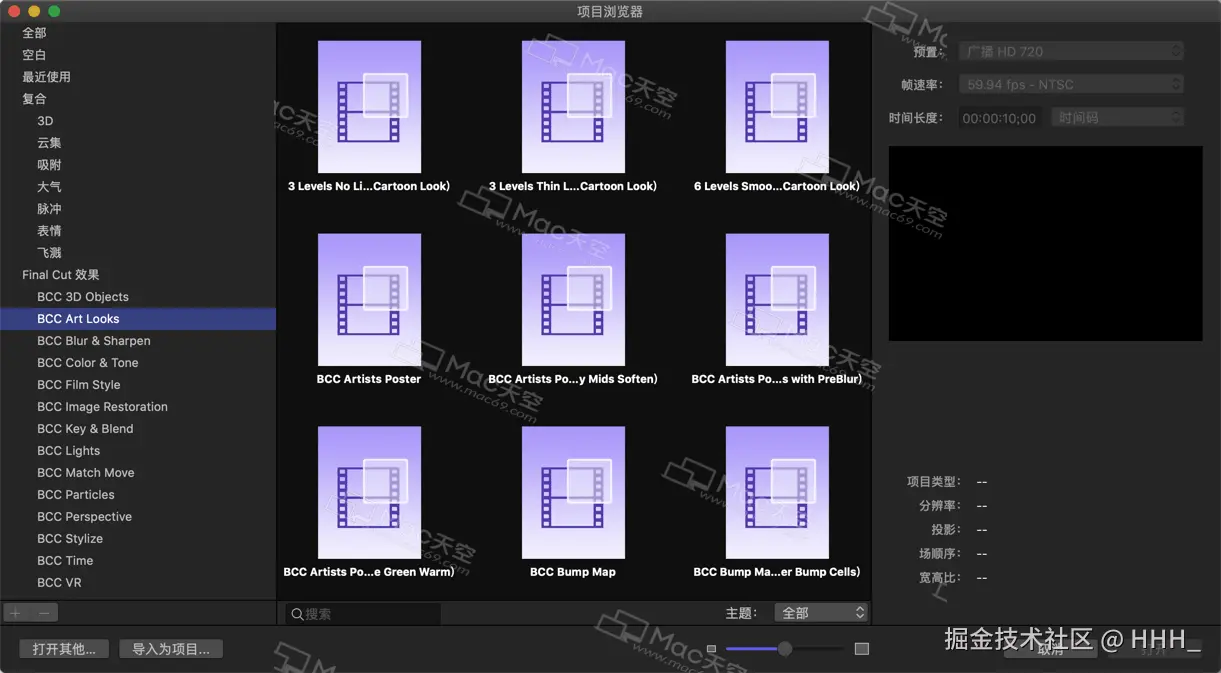
Task: Select the BCC Artists Poster template icon
Action: coord(369,300)
